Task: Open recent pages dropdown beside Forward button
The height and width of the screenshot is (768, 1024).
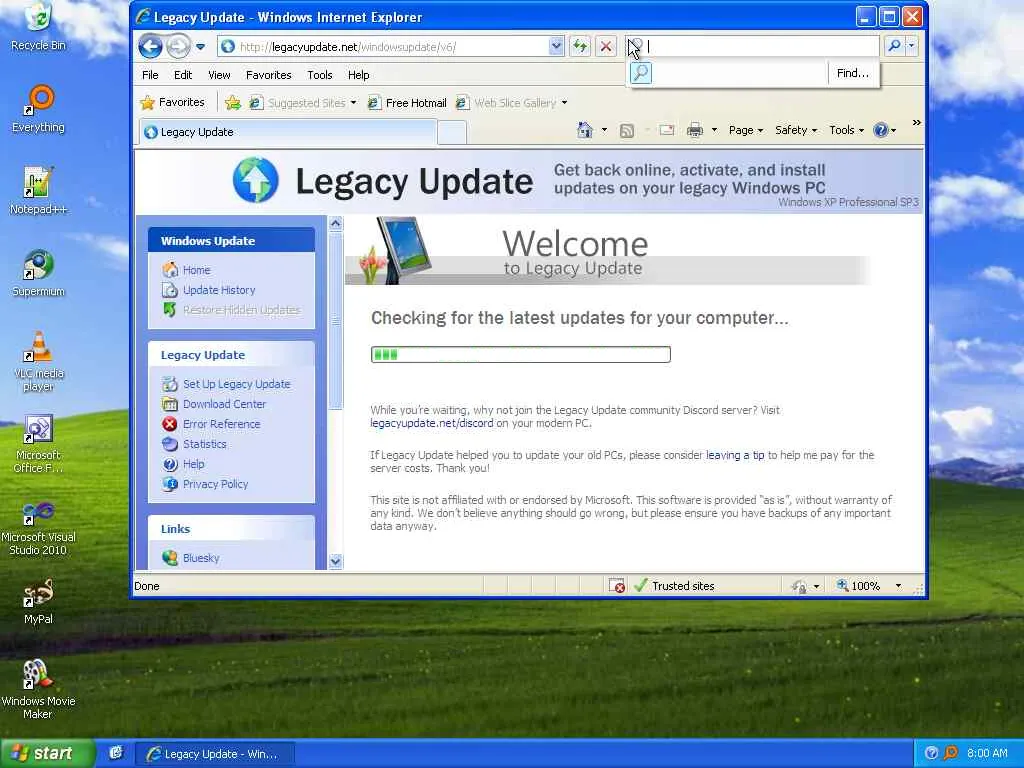Action: point(200,47)
